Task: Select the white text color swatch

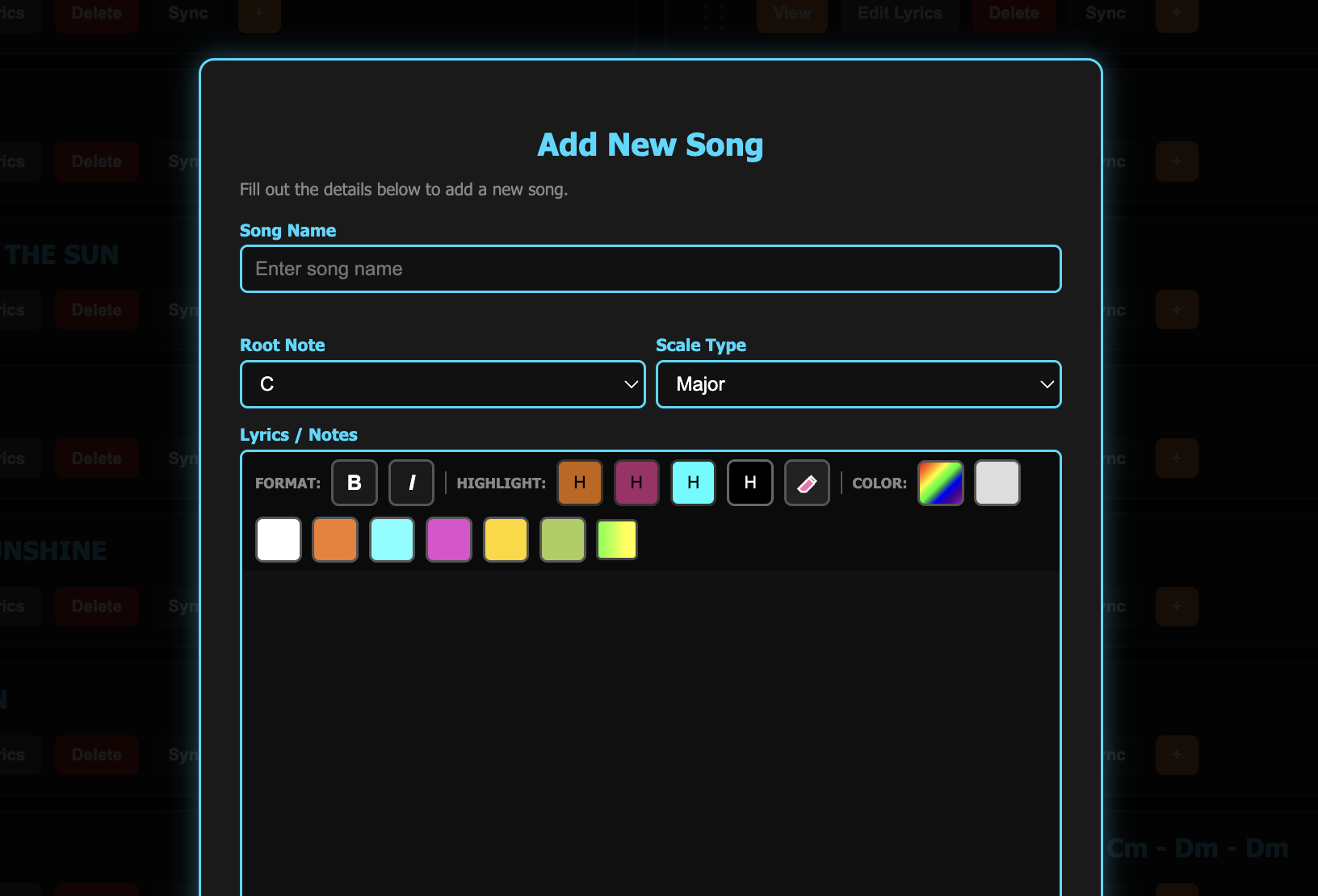Action: (x=279, y=539)
